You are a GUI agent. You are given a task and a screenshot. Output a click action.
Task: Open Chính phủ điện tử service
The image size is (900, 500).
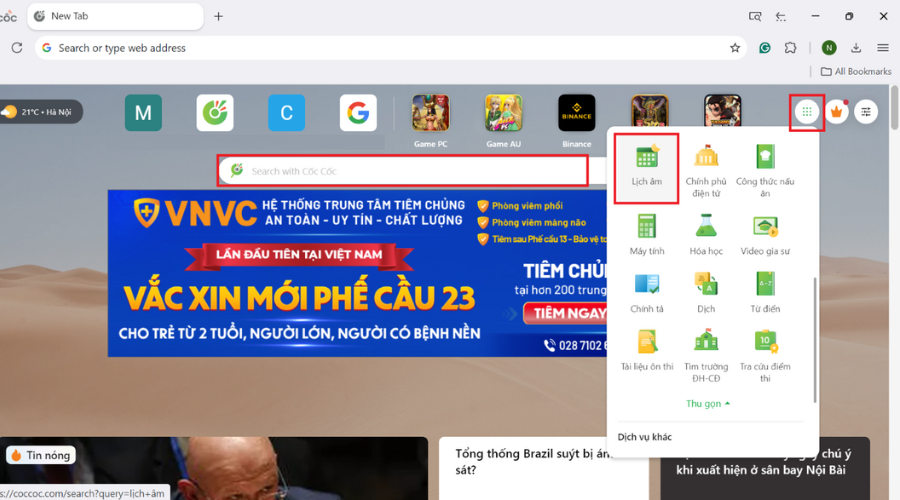[x=706, y=170]
